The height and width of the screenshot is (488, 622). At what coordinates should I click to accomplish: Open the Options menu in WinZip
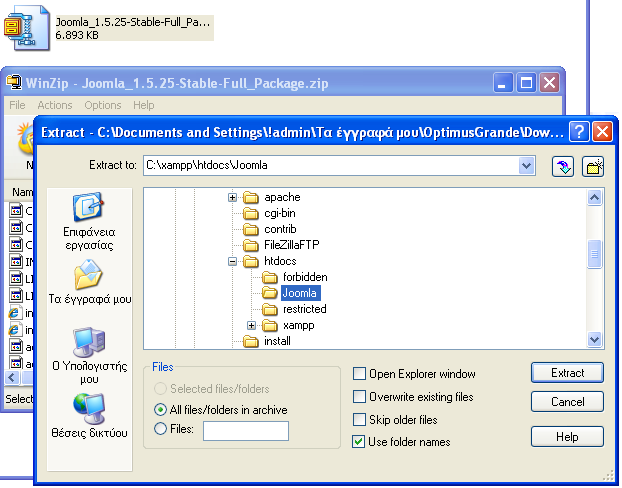(103, 105)
